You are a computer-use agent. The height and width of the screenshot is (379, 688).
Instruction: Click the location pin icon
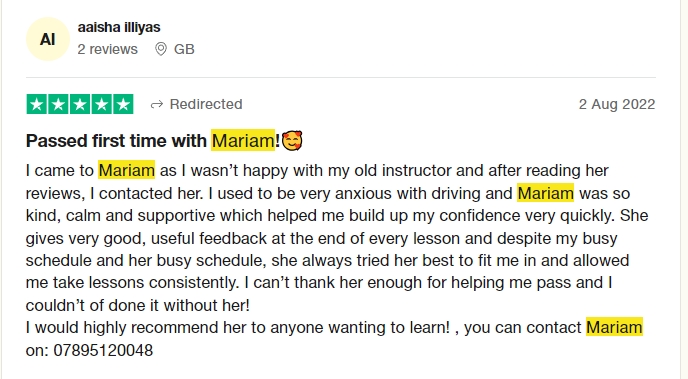(161, 49)
